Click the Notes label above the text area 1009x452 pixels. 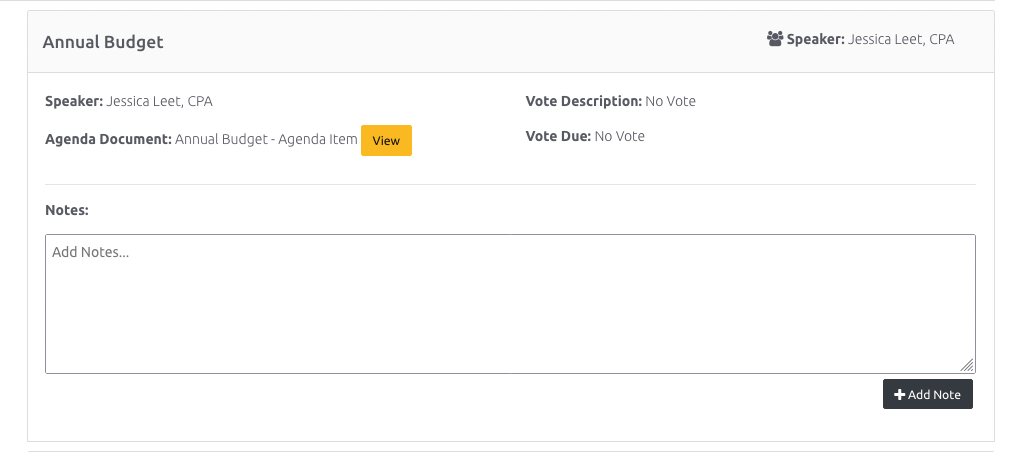67,211
